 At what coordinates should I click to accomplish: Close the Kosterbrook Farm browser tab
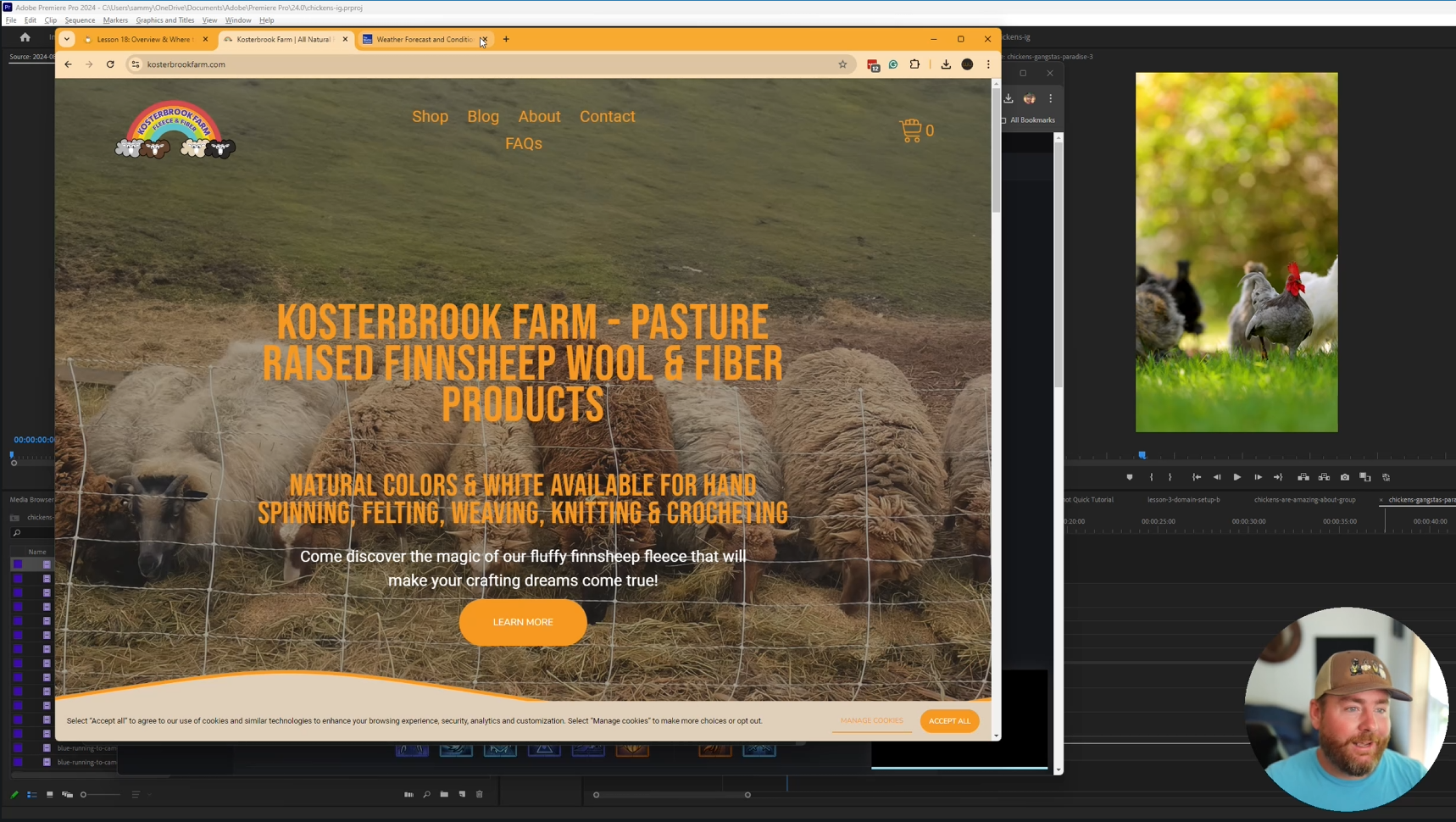tap(345, 39)
